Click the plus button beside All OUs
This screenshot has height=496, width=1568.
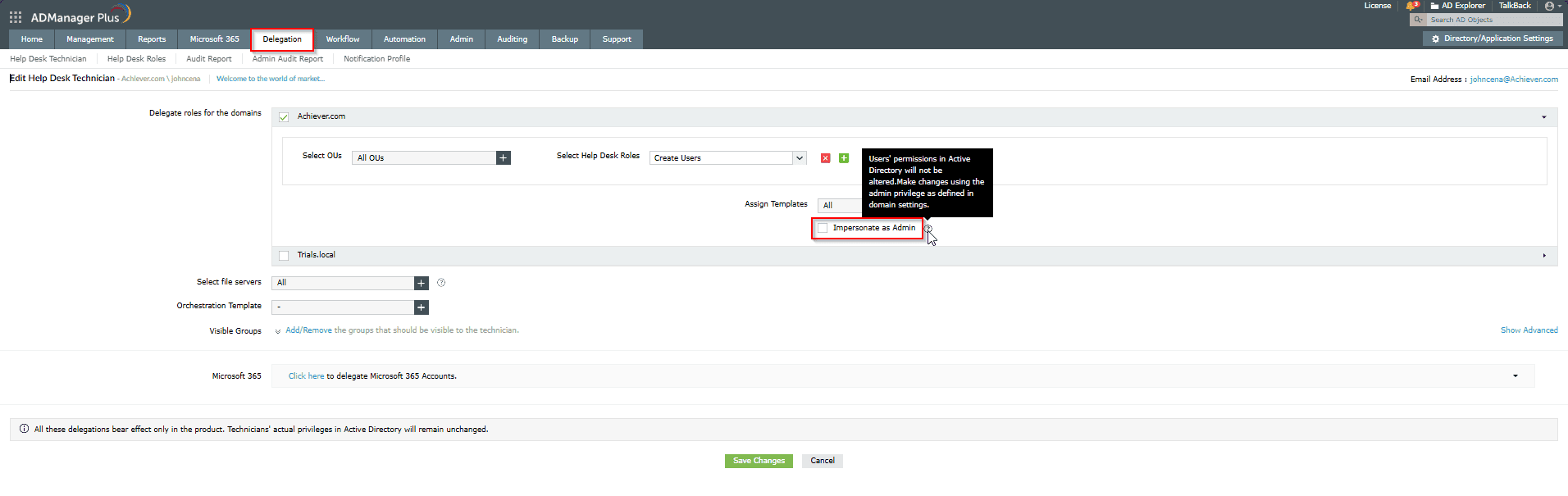[x=504, y=158]
